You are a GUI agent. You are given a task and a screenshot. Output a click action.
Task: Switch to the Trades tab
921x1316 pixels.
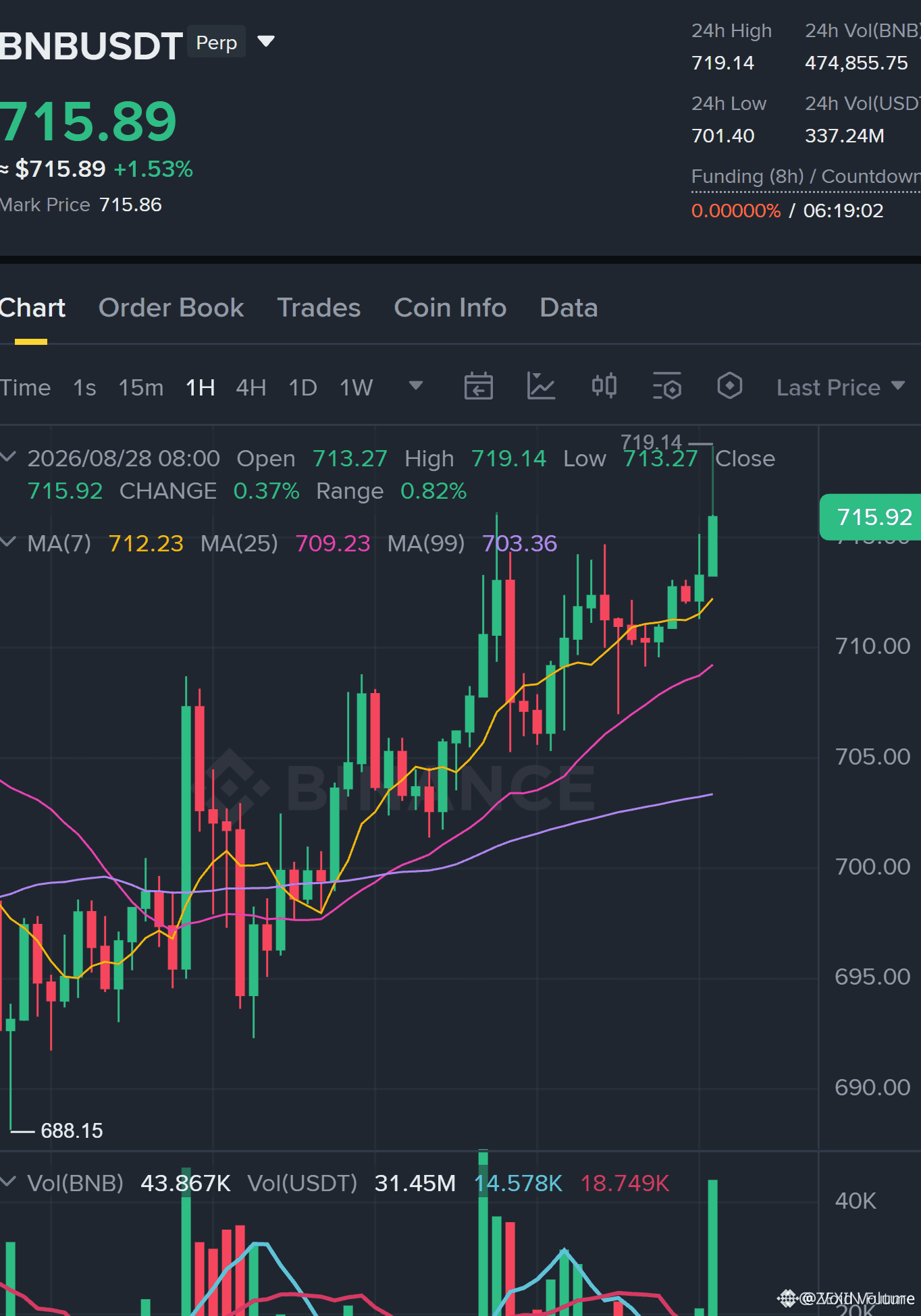pyautogui.click(x=319, y=308)
